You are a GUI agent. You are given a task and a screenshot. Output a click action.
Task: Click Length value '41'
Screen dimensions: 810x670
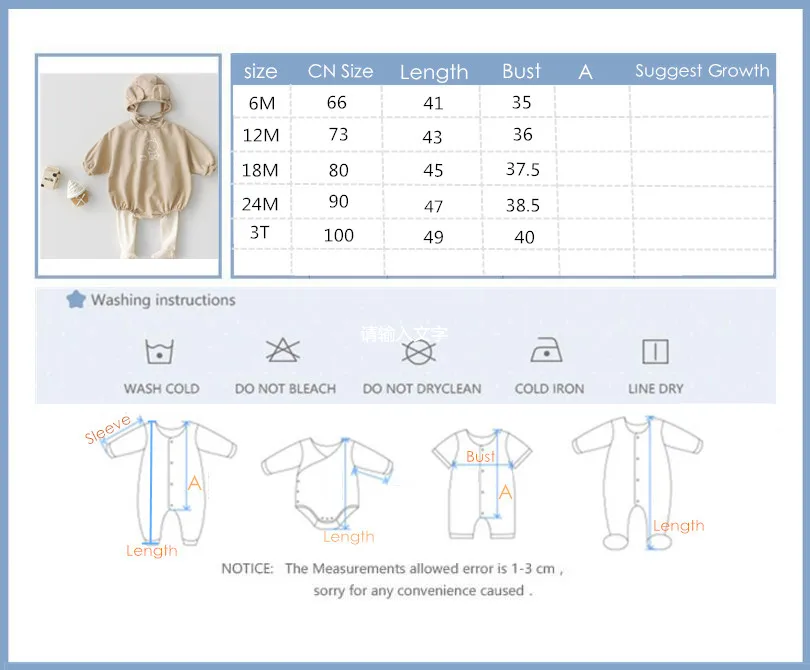pos(433,103)
